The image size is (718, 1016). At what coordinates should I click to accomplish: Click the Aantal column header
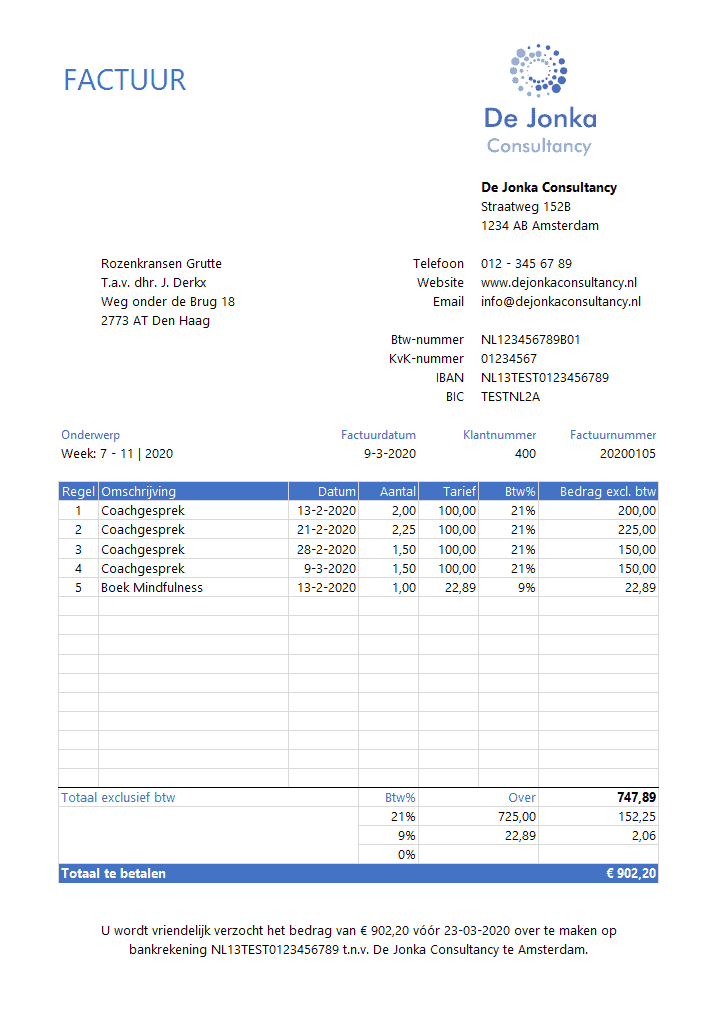tap(398, 492)
